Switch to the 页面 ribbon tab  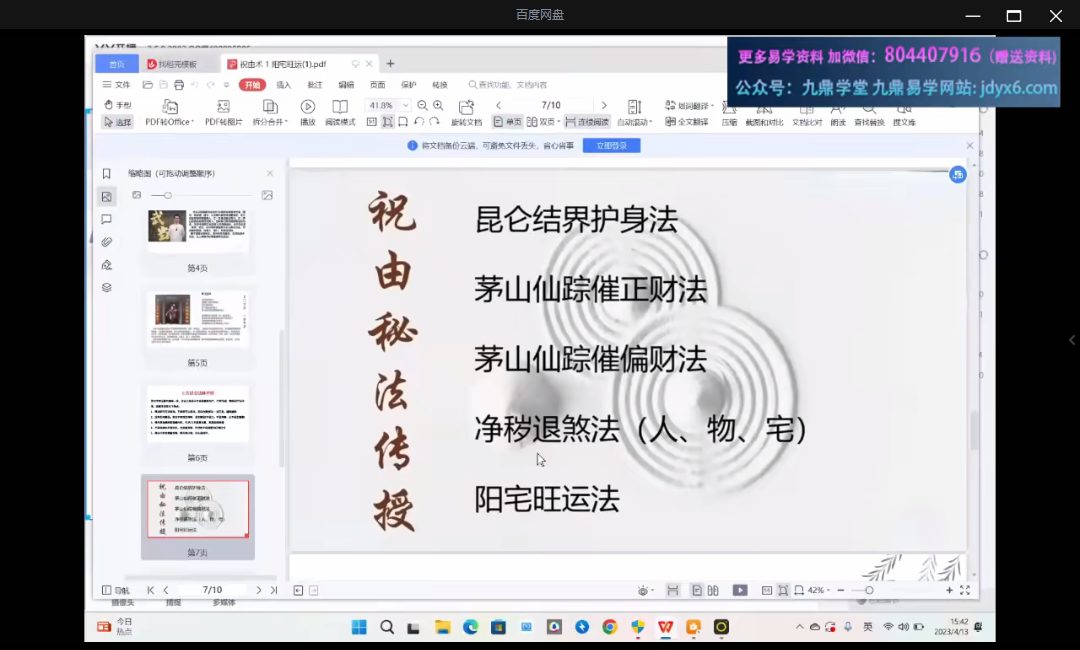[x=377, y=85]
